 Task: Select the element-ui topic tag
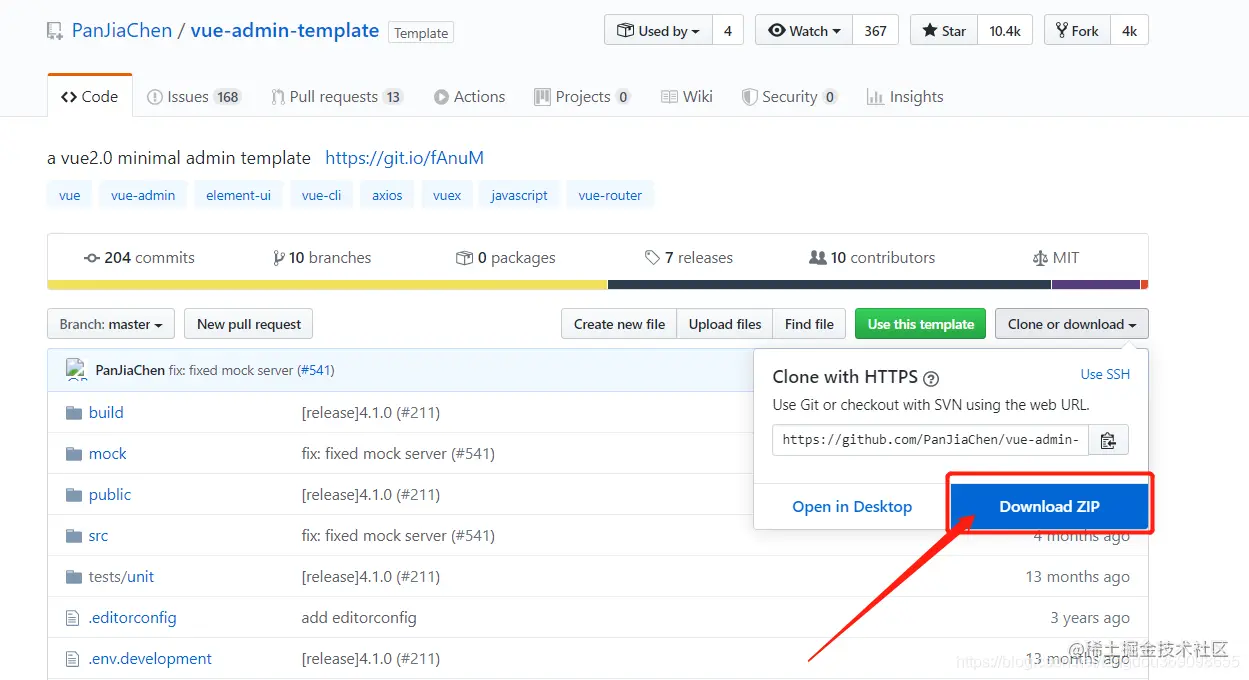[x=238, y=195]
